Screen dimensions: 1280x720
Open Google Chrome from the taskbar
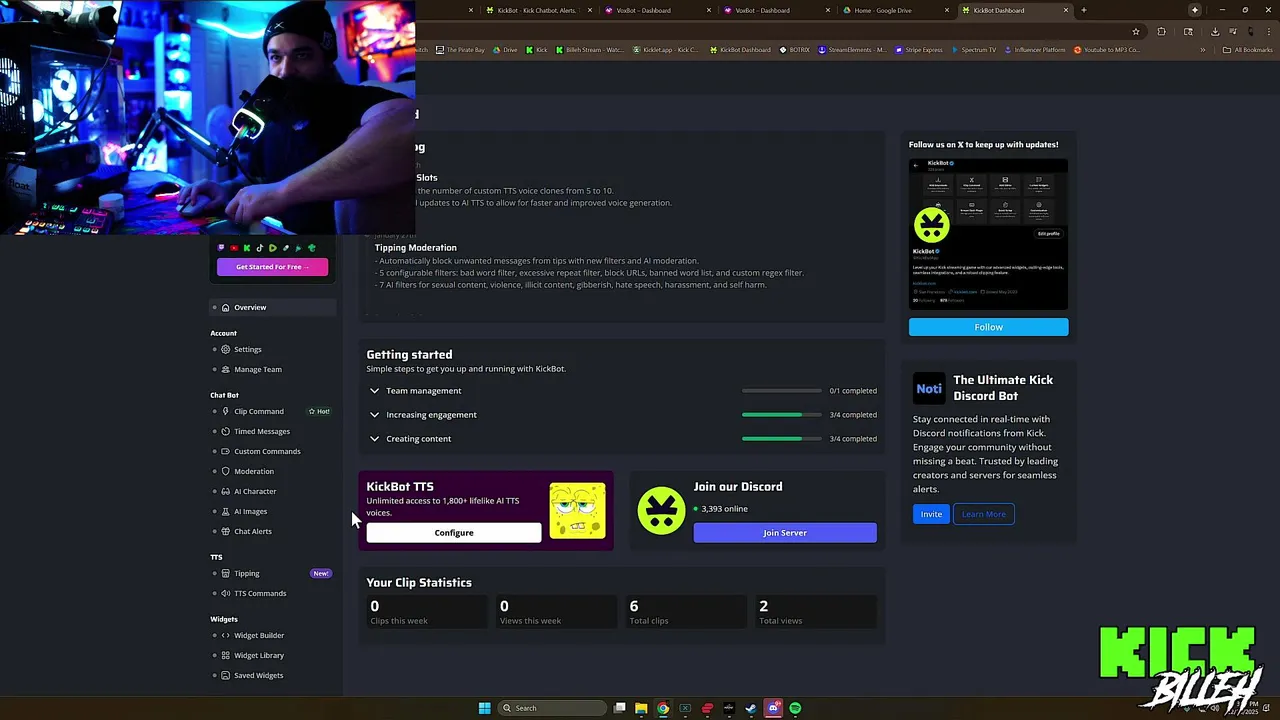coord(662,708)
